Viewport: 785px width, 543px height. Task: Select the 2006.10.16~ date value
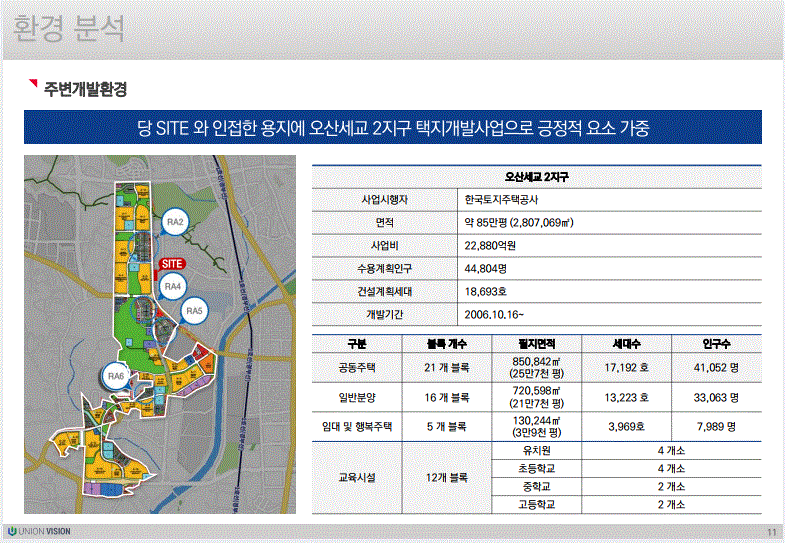click(x=494, y=315)
